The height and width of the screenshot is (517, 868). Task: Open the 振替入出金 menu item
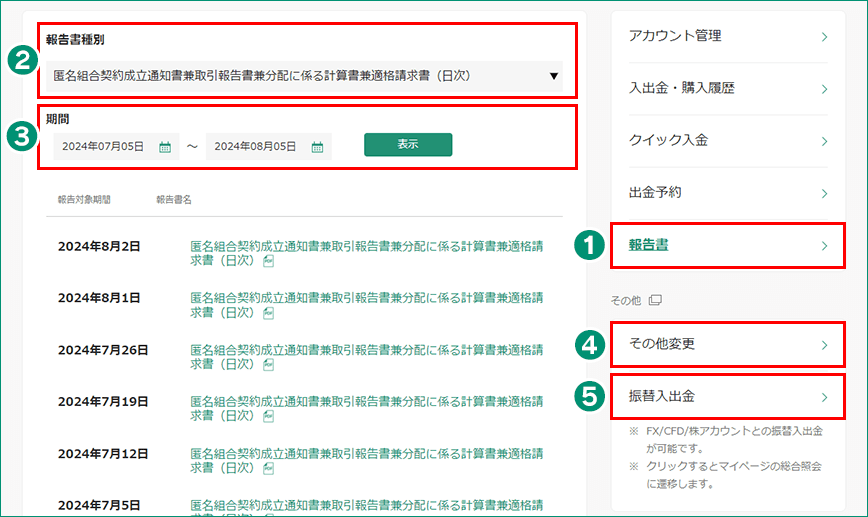click(x=728, y=396)
